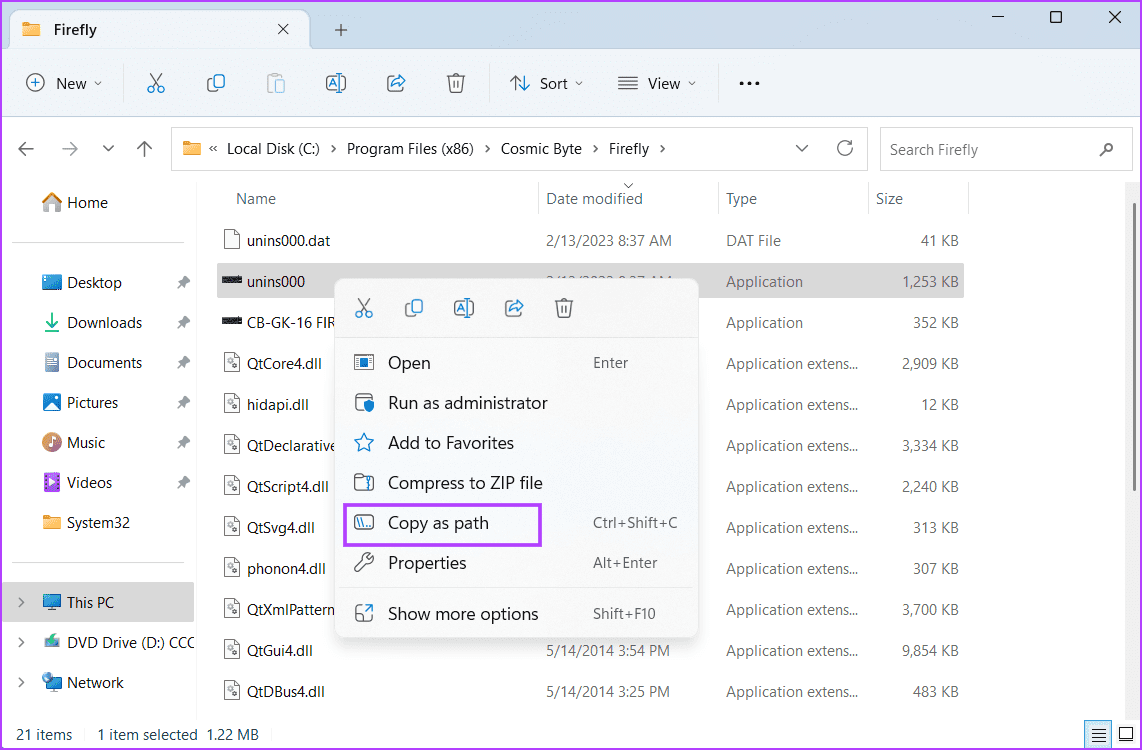Viewport: 1142px width, 750px height.
Task: Expand the address bar history dropdown
Action: (x=802, y=149)
